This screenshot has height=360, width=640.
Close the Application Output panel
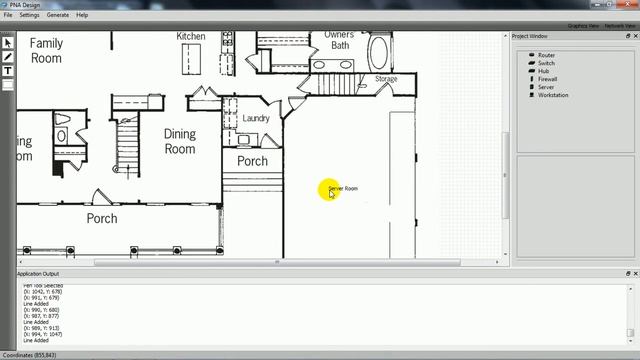tap(636, 273)
